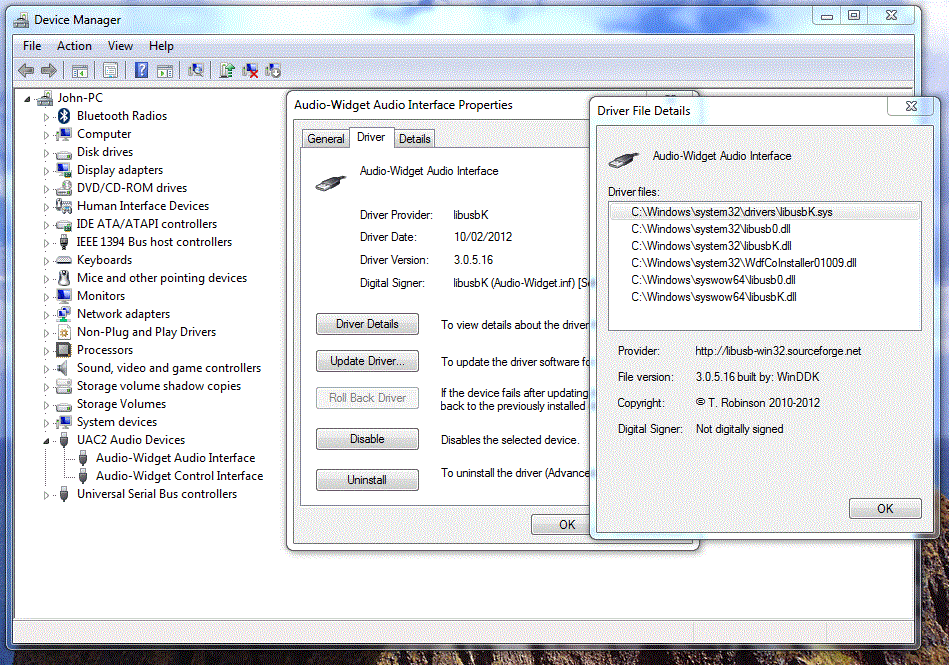This screenshot has height=665, width=949.
Task: Expand the Universal Serial Bus controllers node
Action: 47,495
